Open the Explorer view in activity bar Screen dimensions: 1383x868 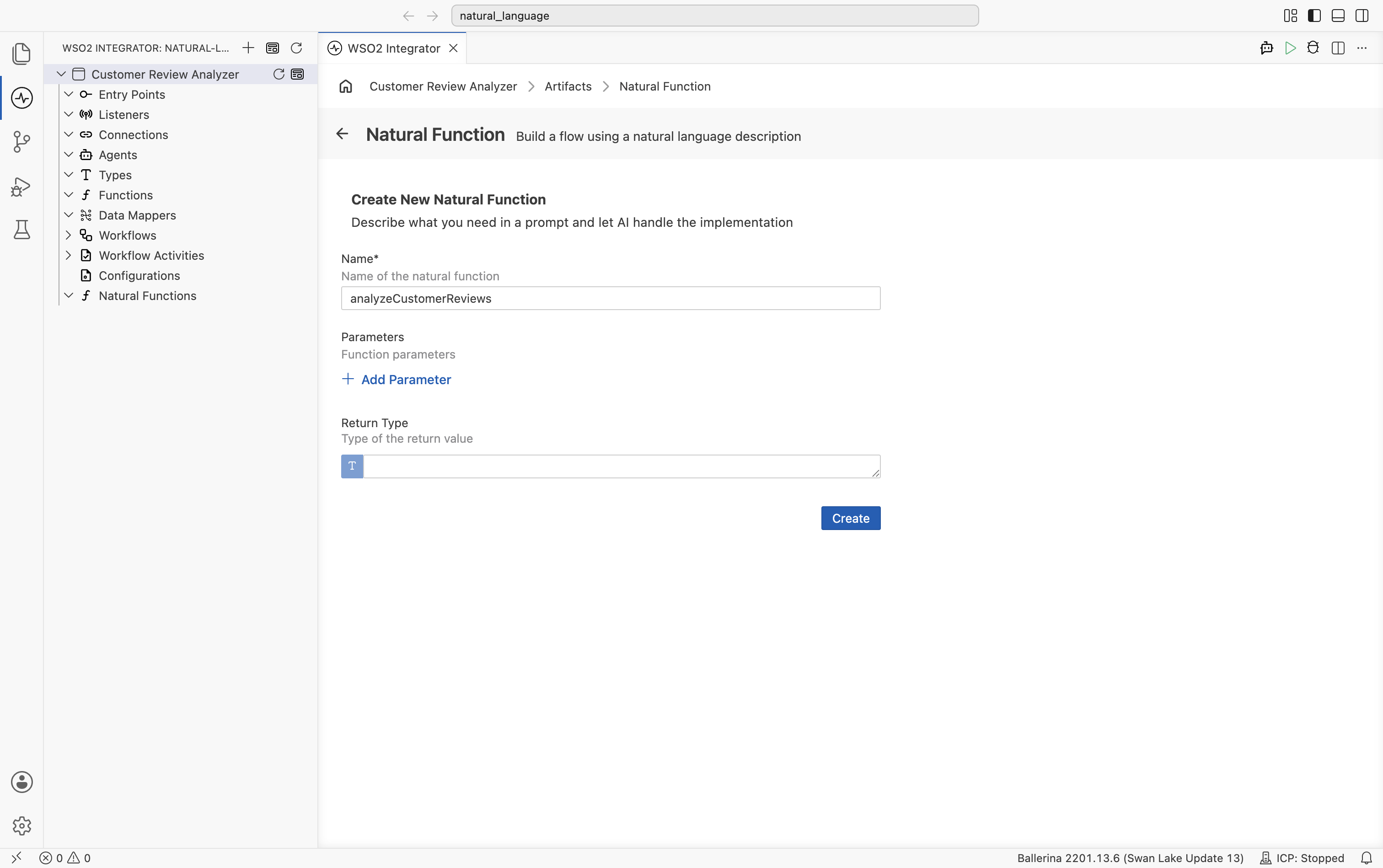[x=21, y=54]
